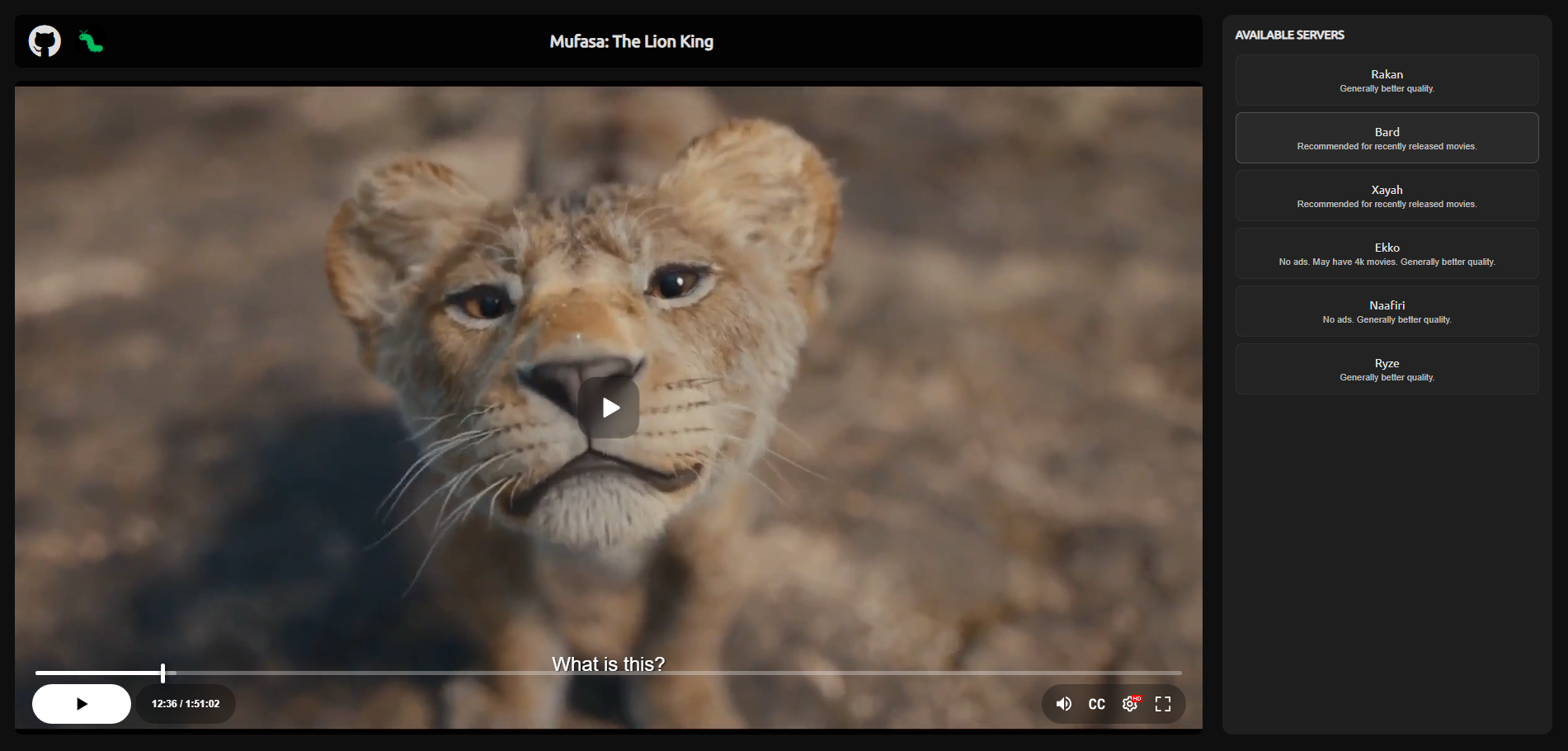Viewport: 1568px width, 751px height.
Task: Click the Mufasa: The Lion King title
Action: tap(632, 41)
